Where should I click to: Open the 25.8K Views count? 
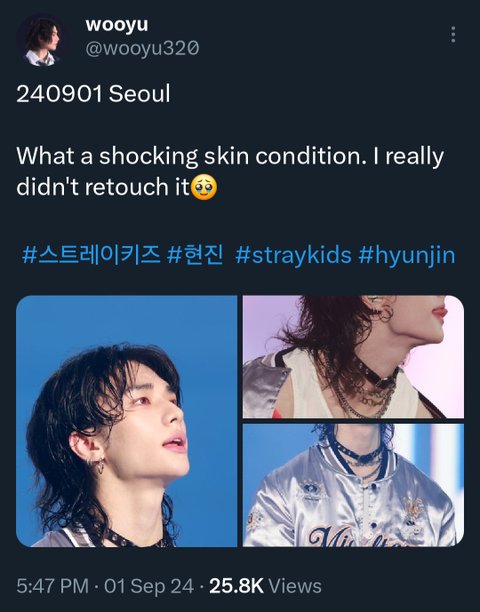[265, 586]
